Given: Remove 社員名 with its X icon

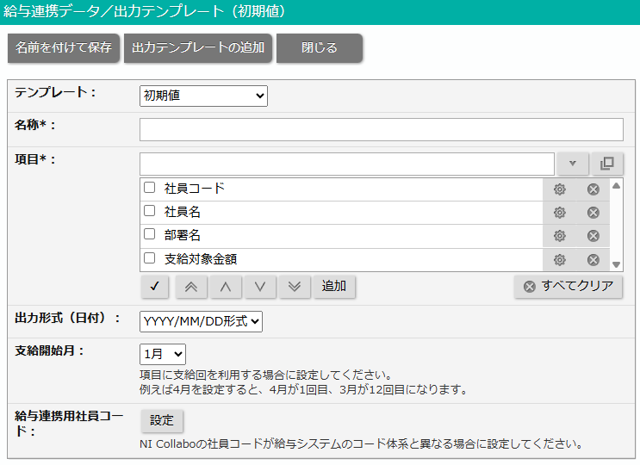Looking at the screenshot, I should pyautogui.click(x=592, y=212).
